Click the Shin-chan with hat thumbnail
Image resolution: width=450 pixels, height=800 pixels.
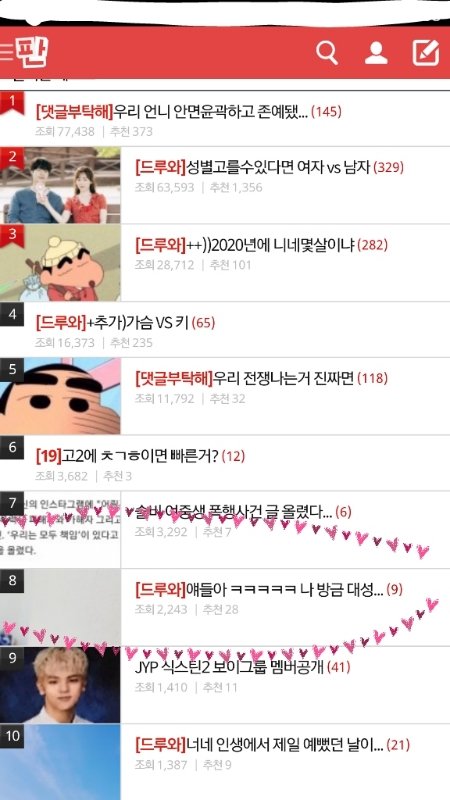coord(60,263)
